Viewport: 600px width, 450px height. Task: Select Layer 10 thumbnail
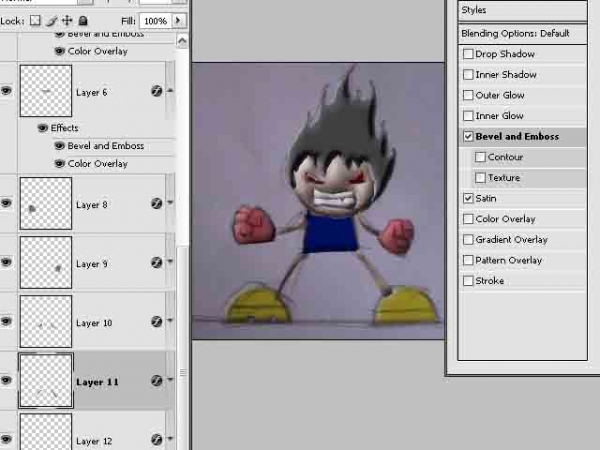[46, 321]
